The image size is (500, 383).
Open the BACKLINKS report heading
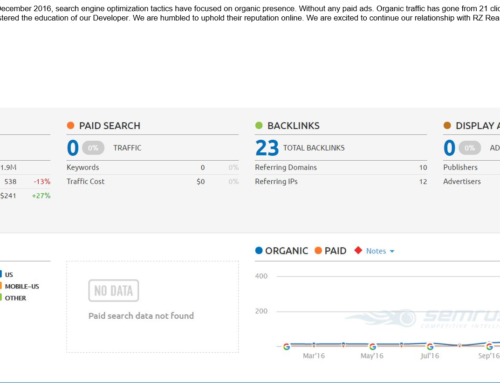[293, 126]
